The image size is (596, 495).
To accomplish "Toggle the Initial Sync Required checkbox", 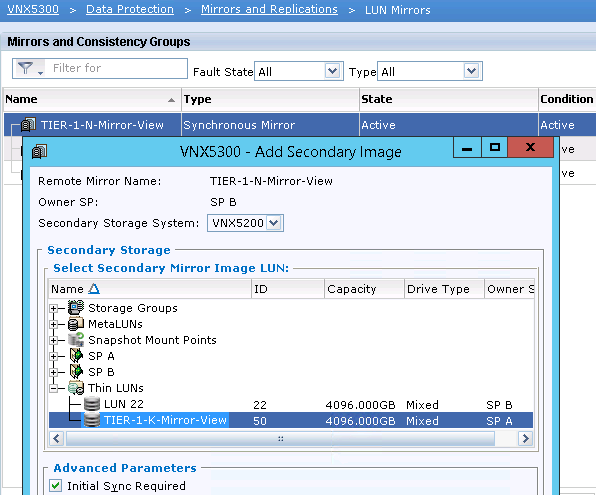I will pyautogui.click(x=55, y=485).
